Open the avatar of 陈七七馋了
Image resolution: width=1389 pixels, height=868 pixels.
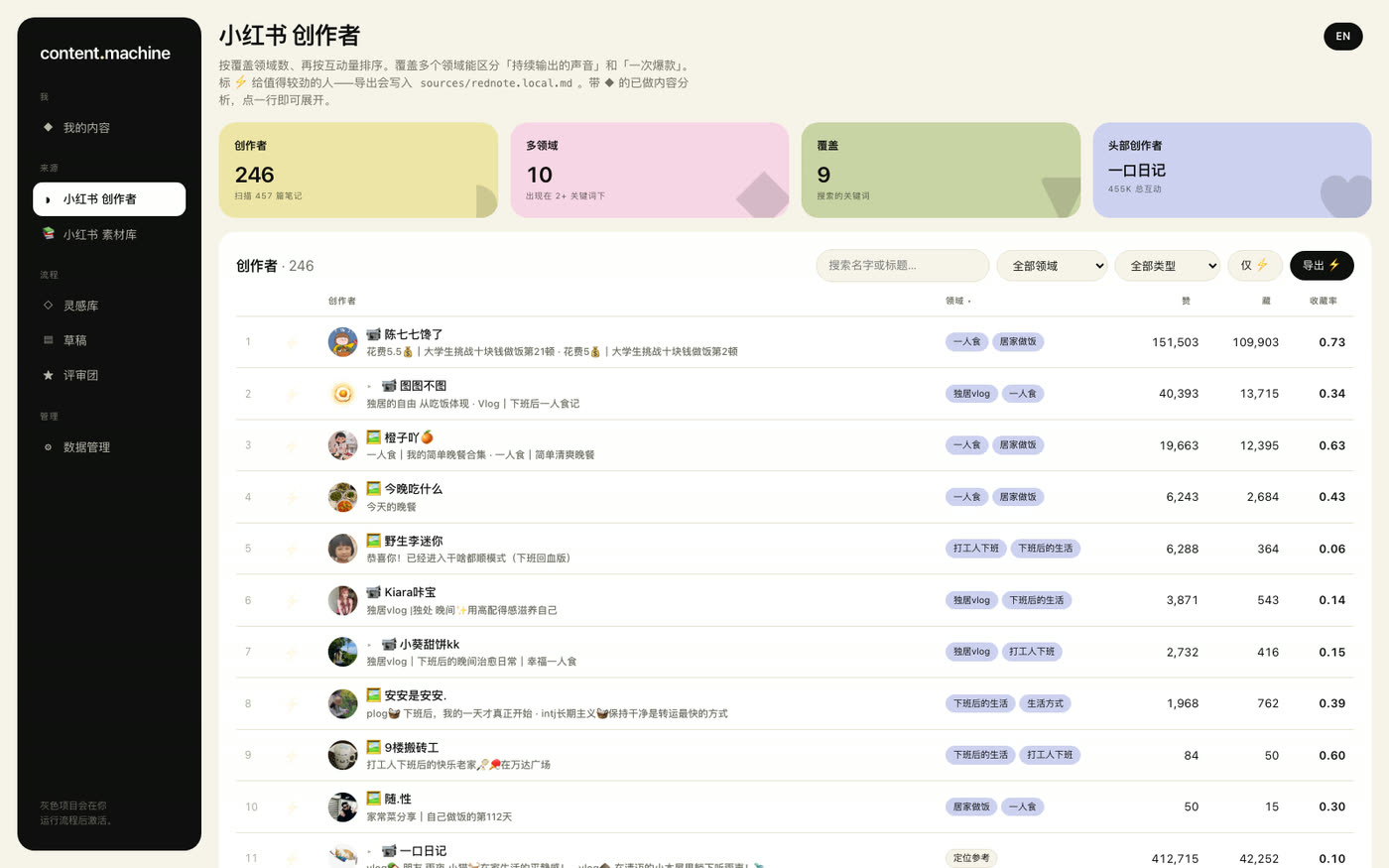(343, 342)
